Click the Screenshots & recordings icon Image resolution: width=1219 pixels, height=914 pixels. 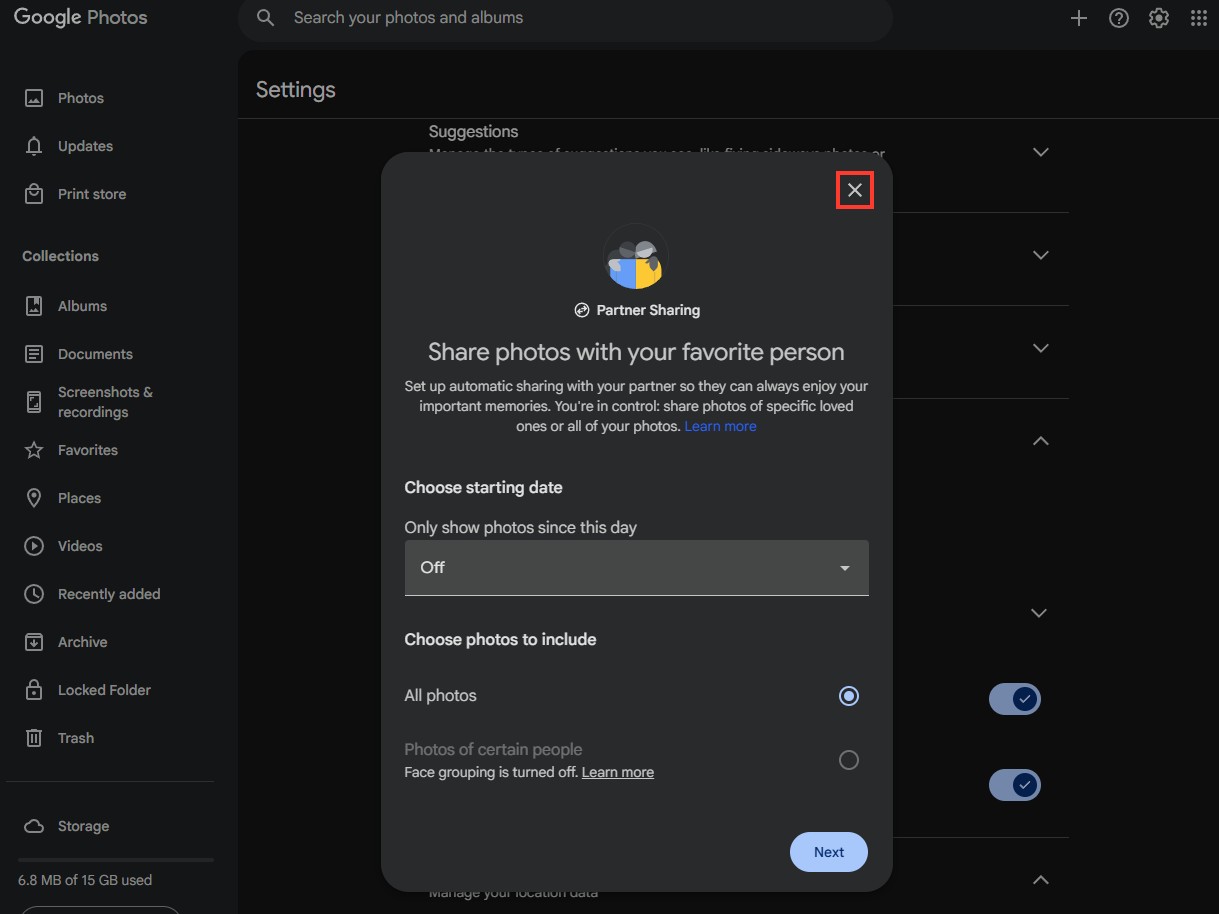[34, 402]
